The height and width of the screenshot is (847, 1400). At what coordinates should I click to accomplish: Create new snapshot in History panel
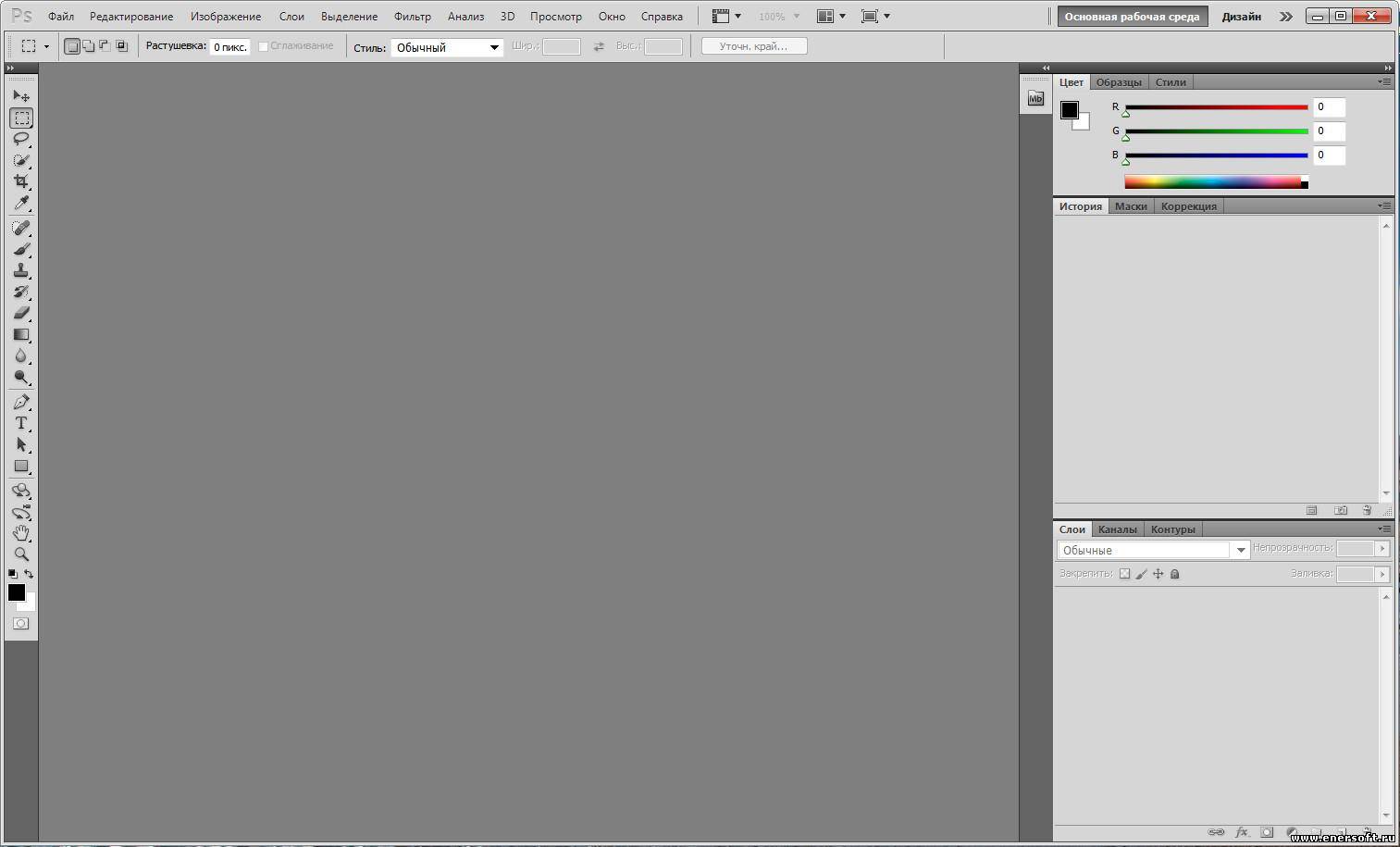pos(1341,510)
